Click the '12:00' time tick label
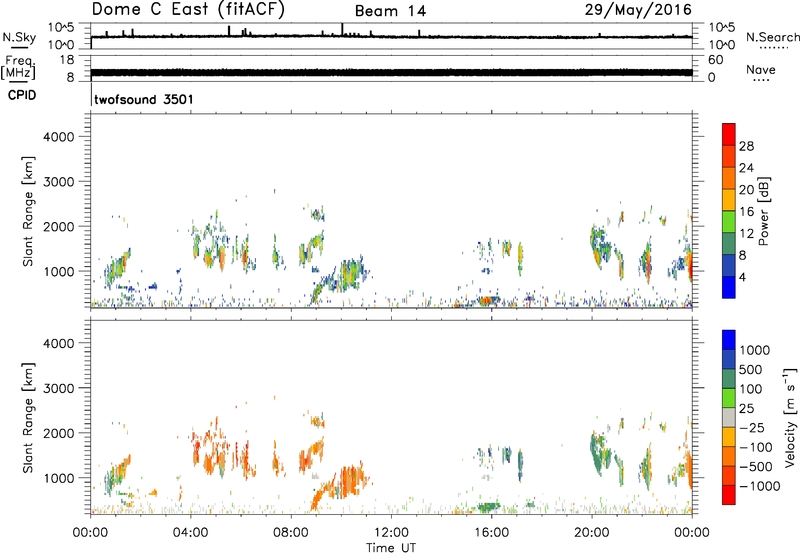Image resolution: width=800 pixels, height=554 pixels. (x=391, y=533)
